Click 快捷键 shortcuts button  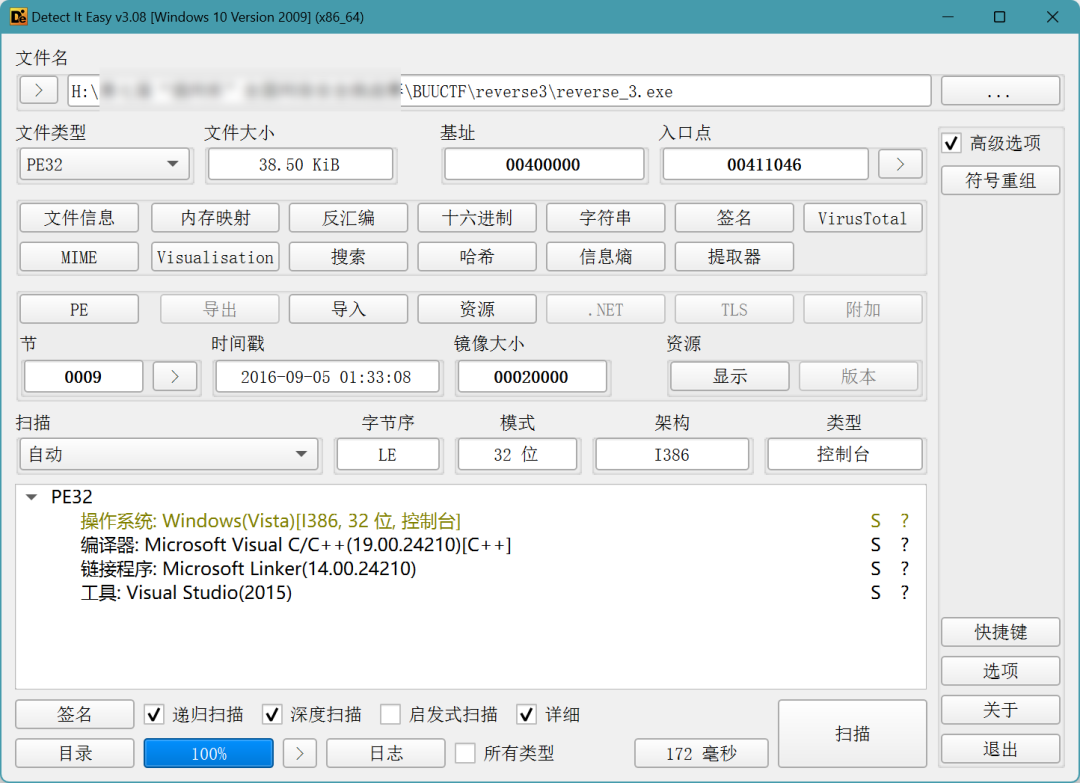[1000, 631]
